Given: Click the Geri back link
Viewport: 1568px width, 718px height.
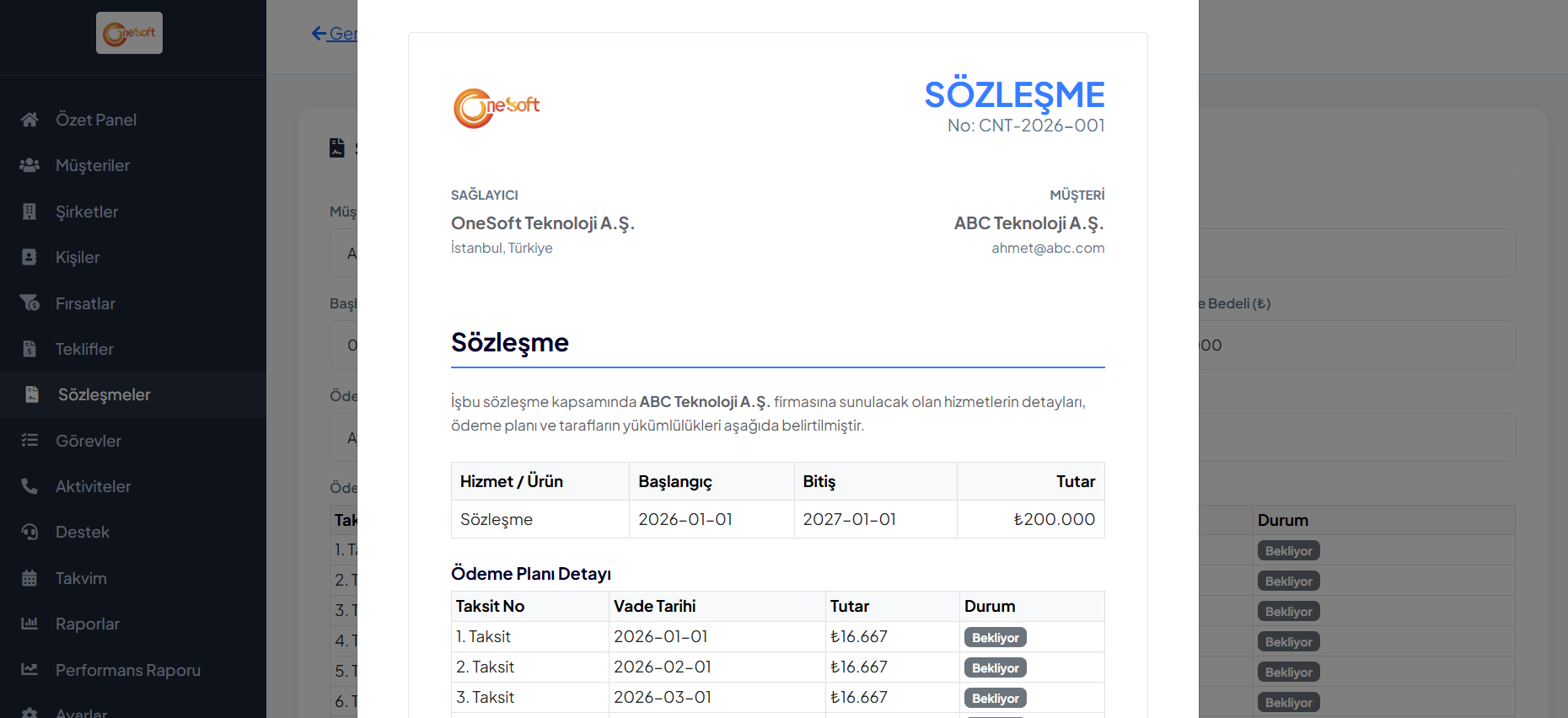Looking at the screenshot, I should click(335, 34).
